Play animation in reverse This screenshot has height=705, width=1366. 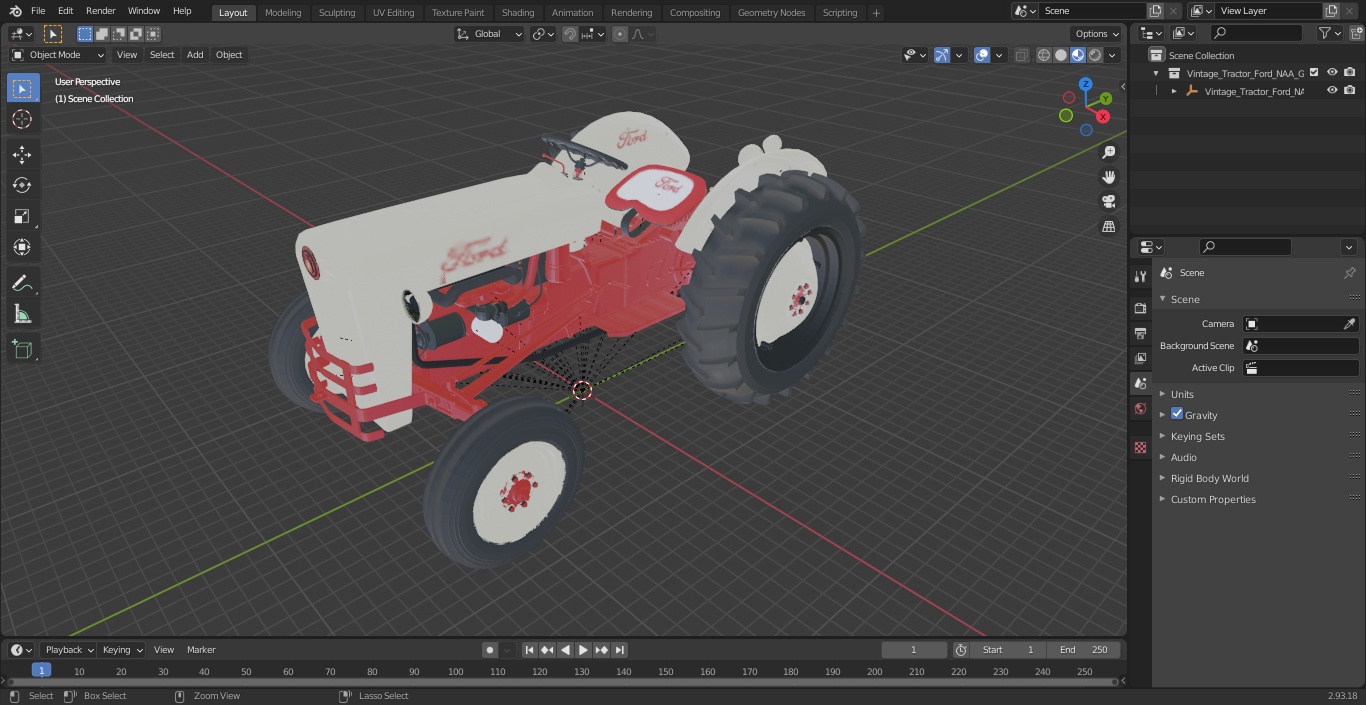tap(565, 650)
